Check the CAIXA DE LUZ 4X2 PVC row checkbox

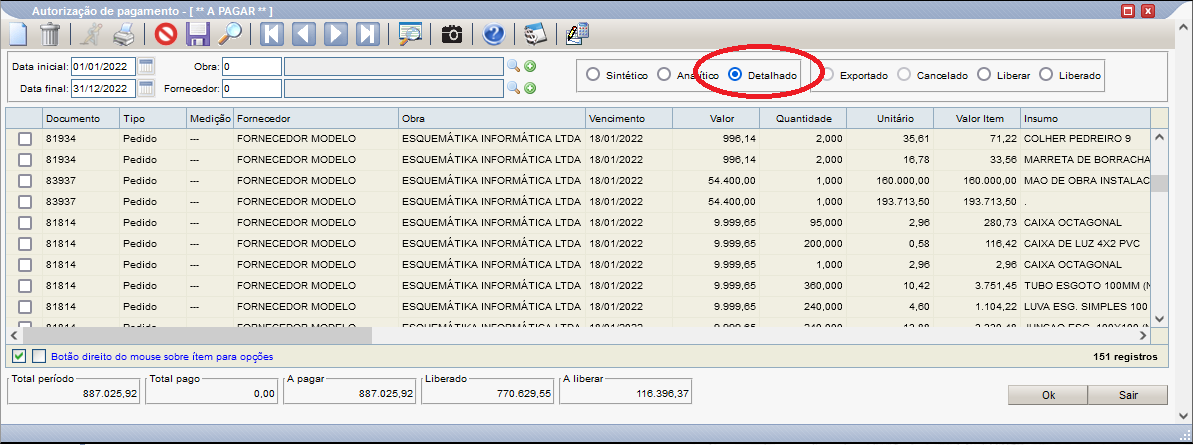[x=25, y=243]
